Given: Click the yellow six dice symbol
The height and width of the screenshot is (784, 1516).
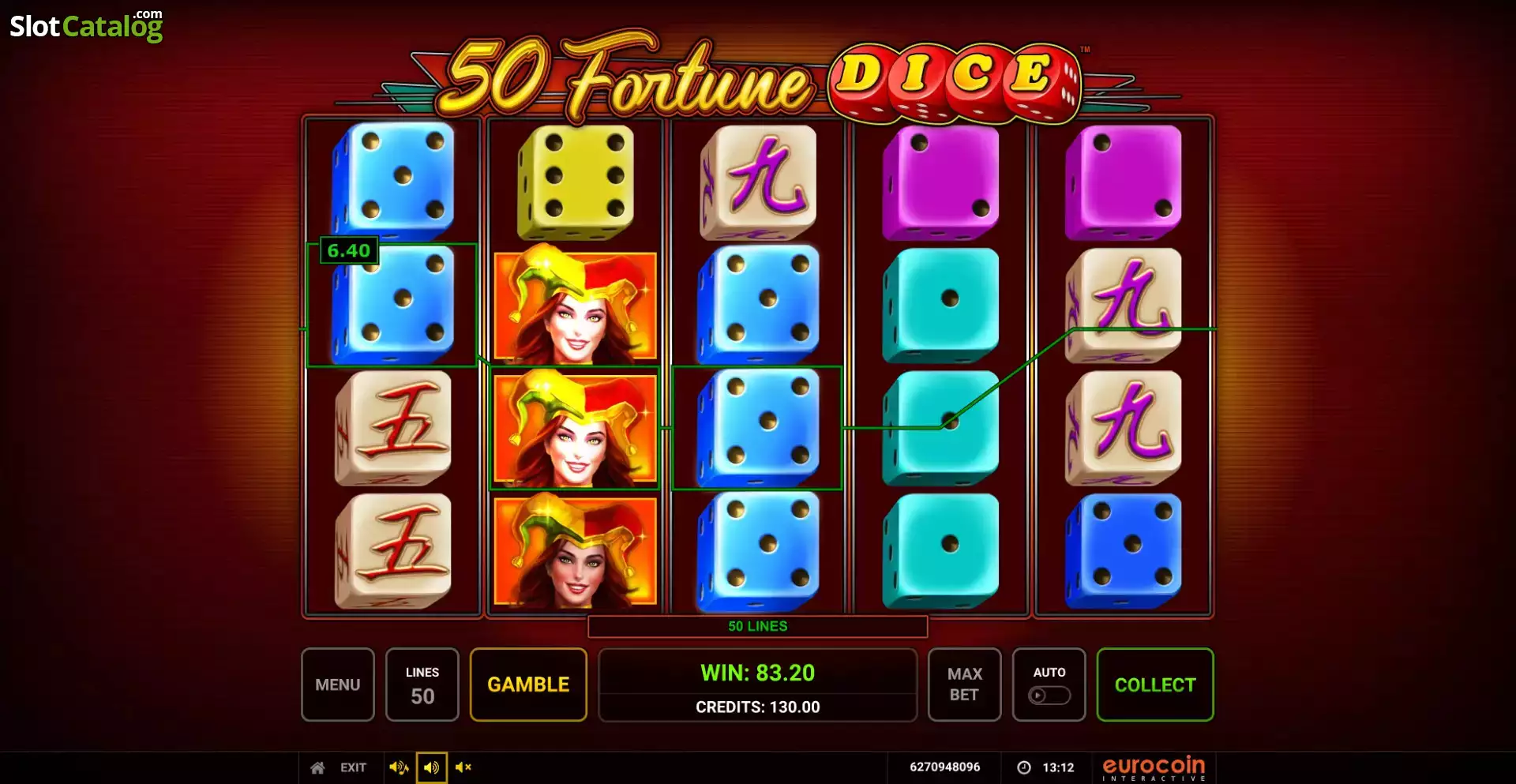Looking at the screenshot, I should point(576,182).
